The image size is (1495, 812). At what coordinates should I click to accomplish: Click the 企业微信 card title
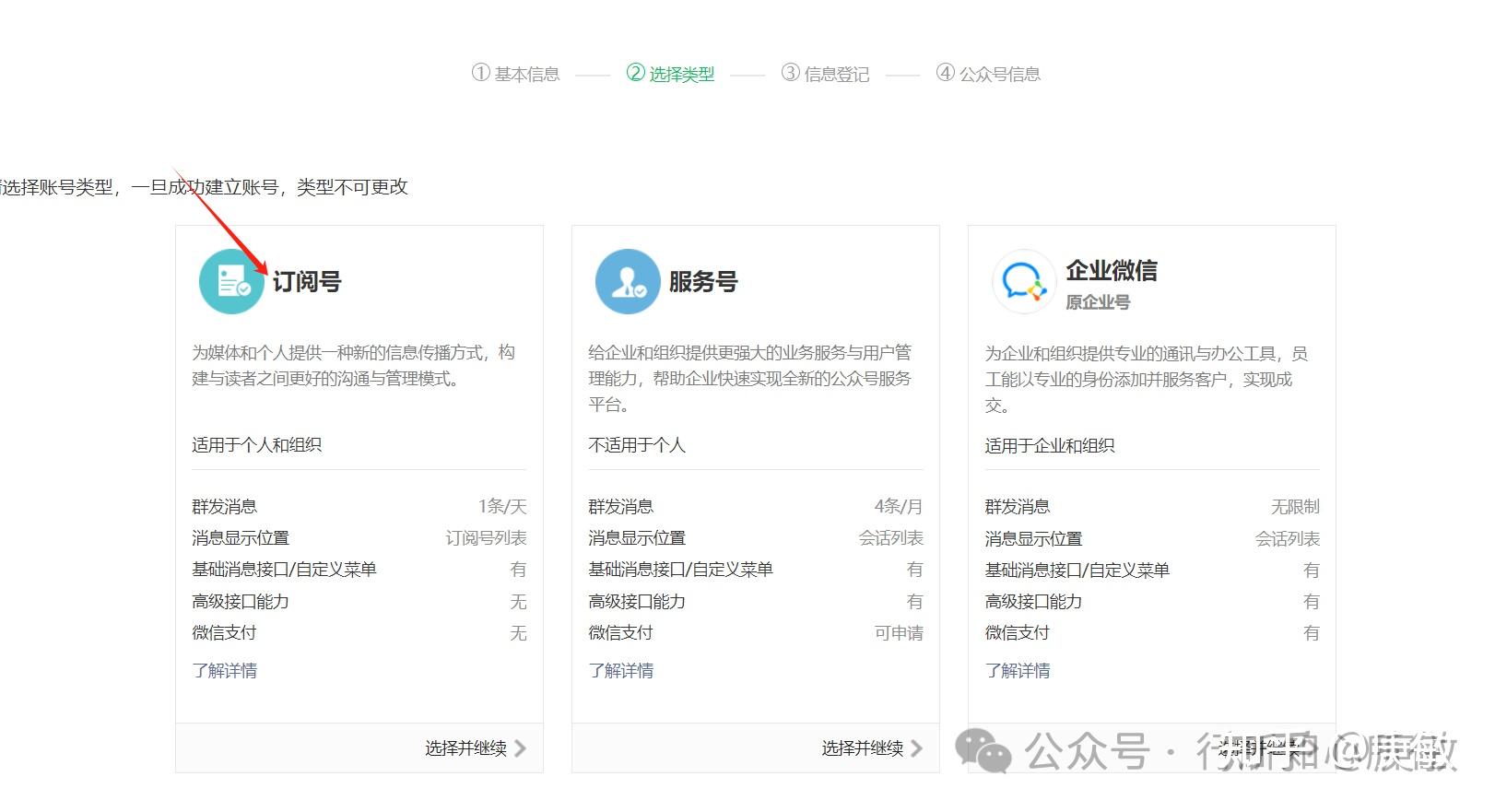click(1112, 270)
